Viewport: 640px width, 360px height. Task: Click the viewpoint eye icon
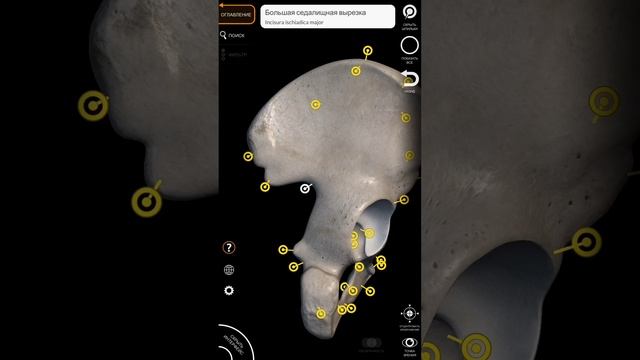[409, 342]
